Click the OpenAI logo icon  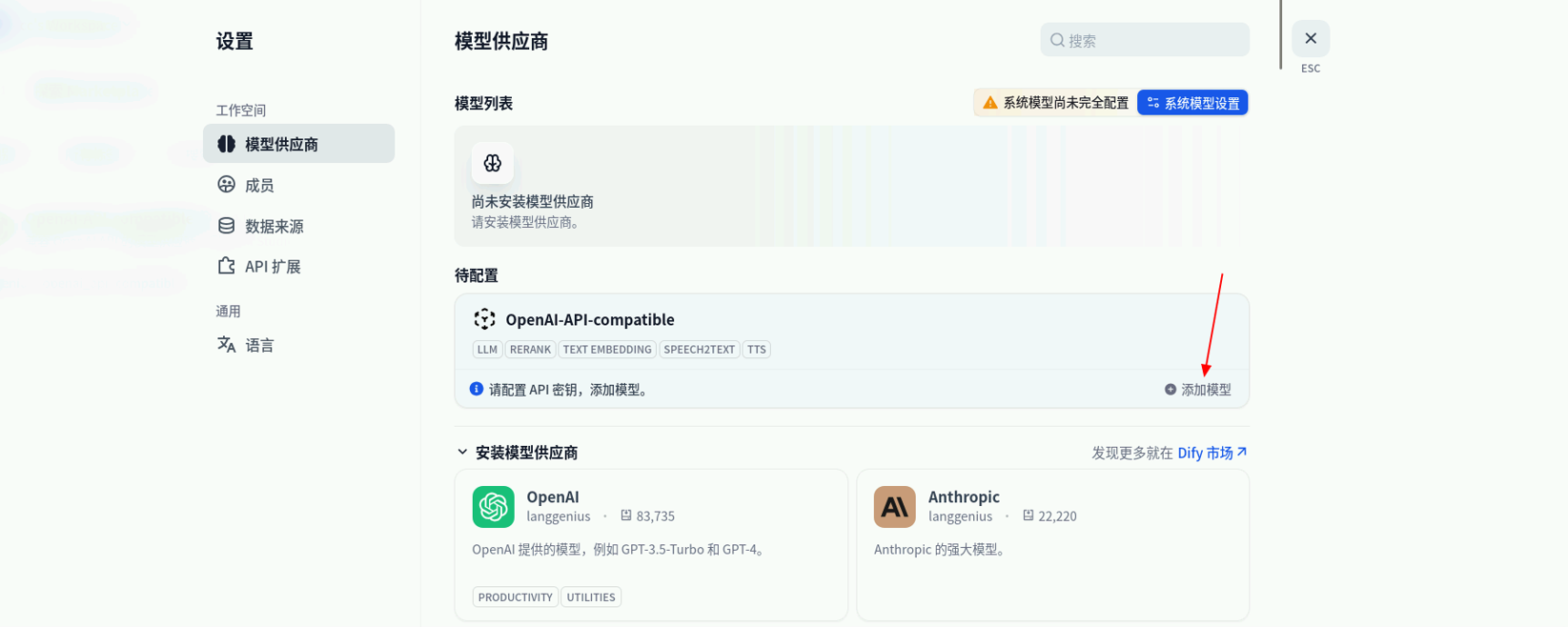point(493,507)
